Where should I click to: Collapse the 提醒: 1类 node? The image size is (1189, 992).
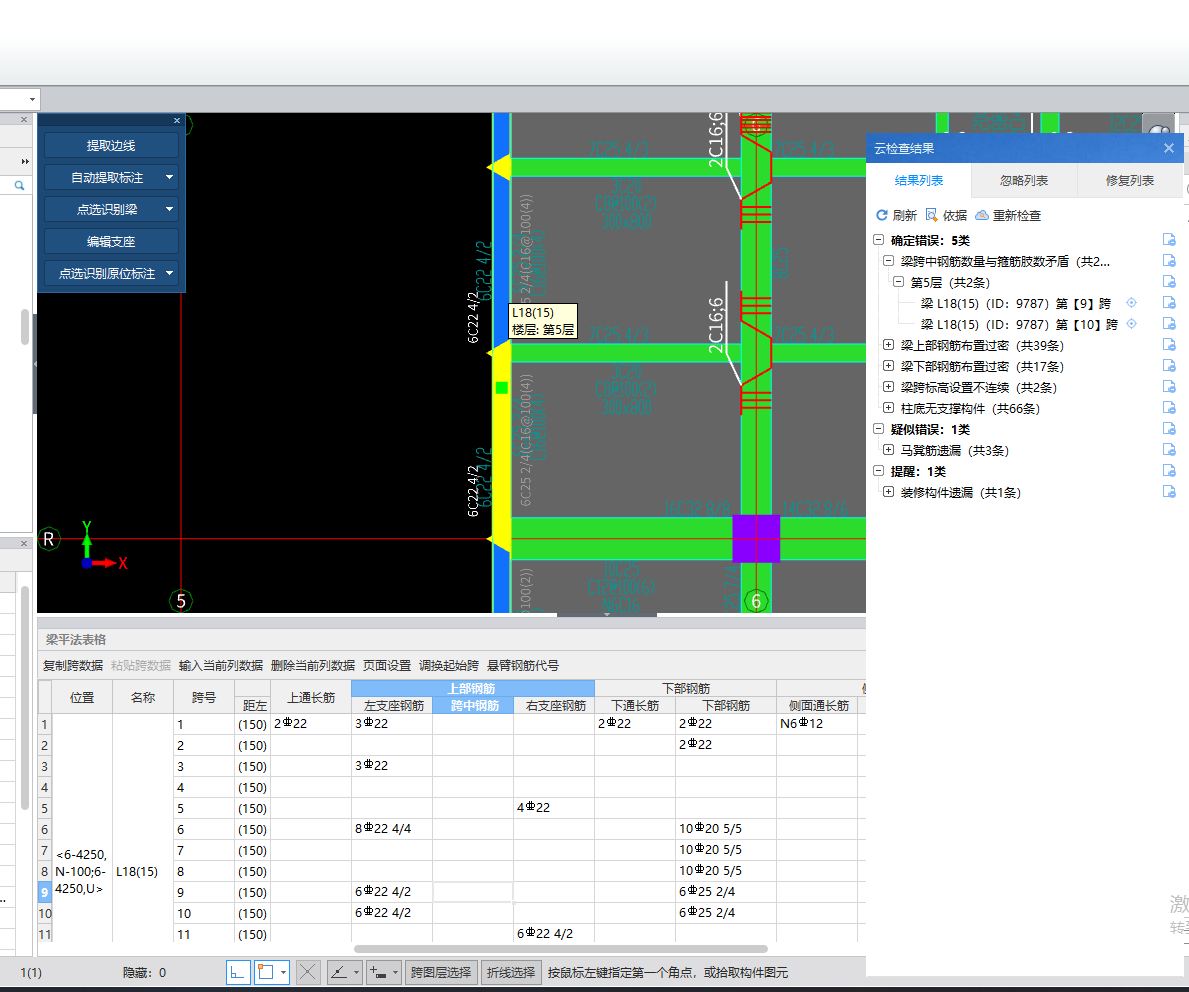[x=878, y=471]
